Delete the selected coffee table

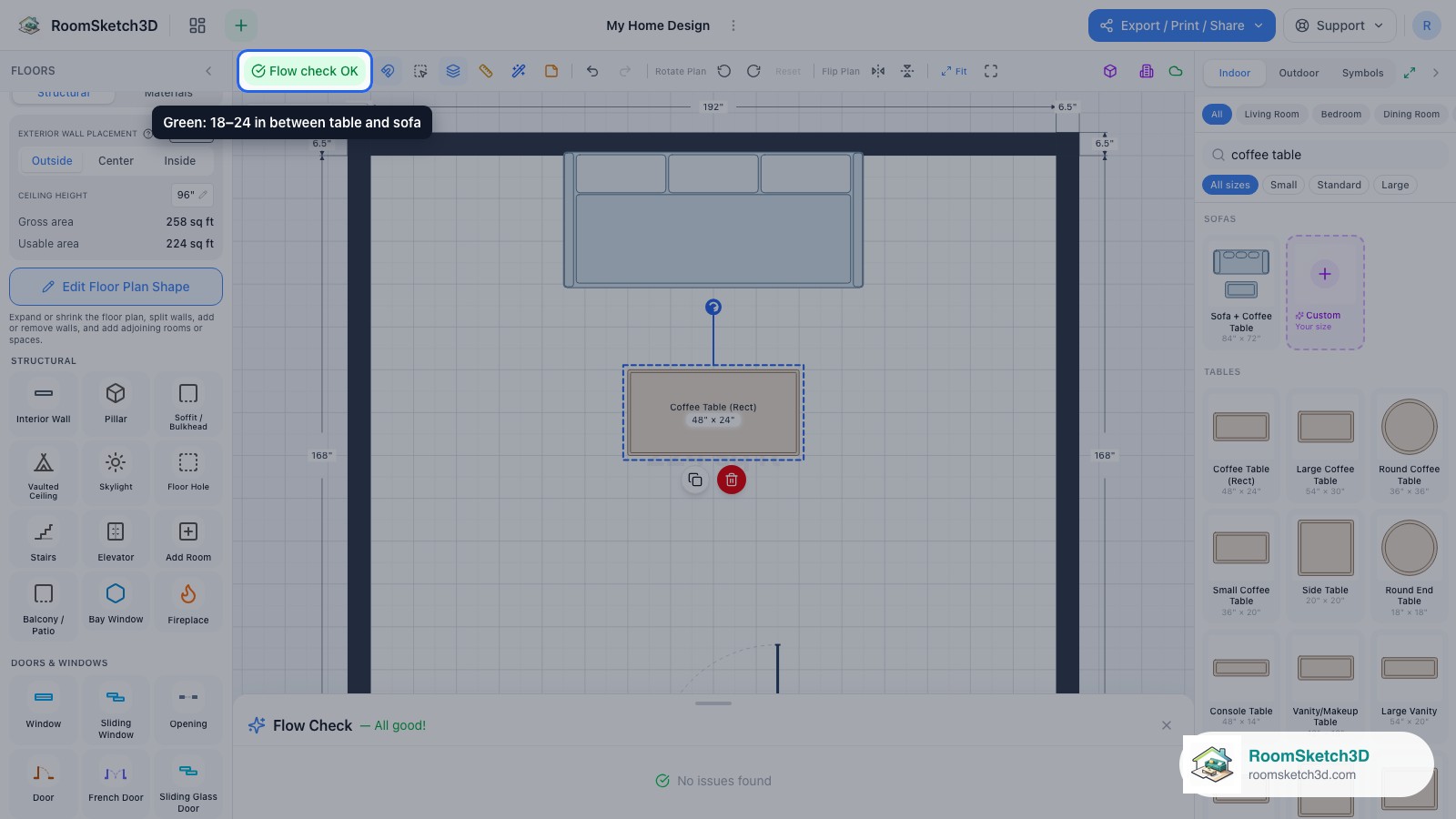click(732, 480)
